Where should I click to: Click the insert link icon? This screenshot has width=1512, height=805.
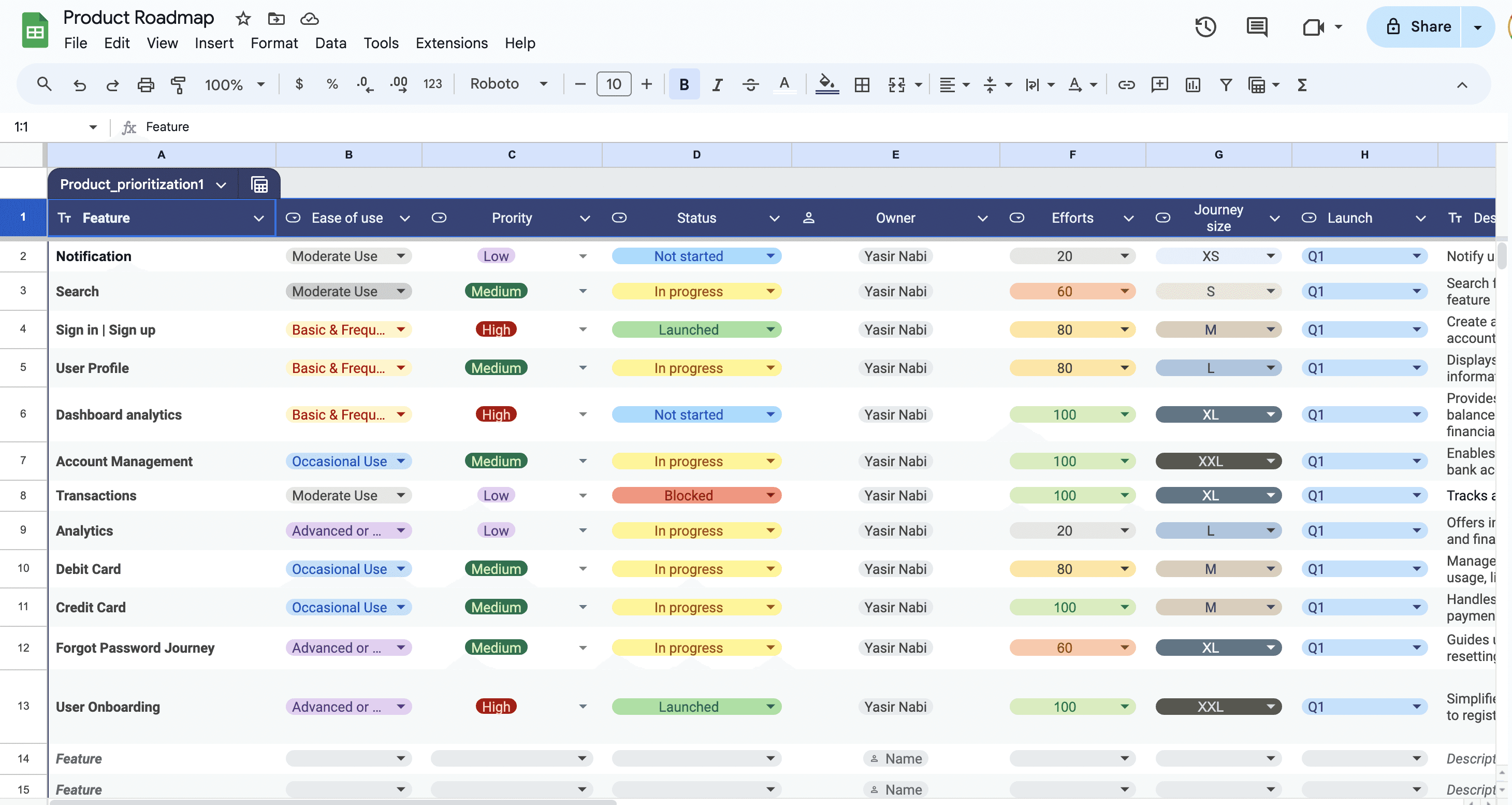click(x=1126, y=84)
